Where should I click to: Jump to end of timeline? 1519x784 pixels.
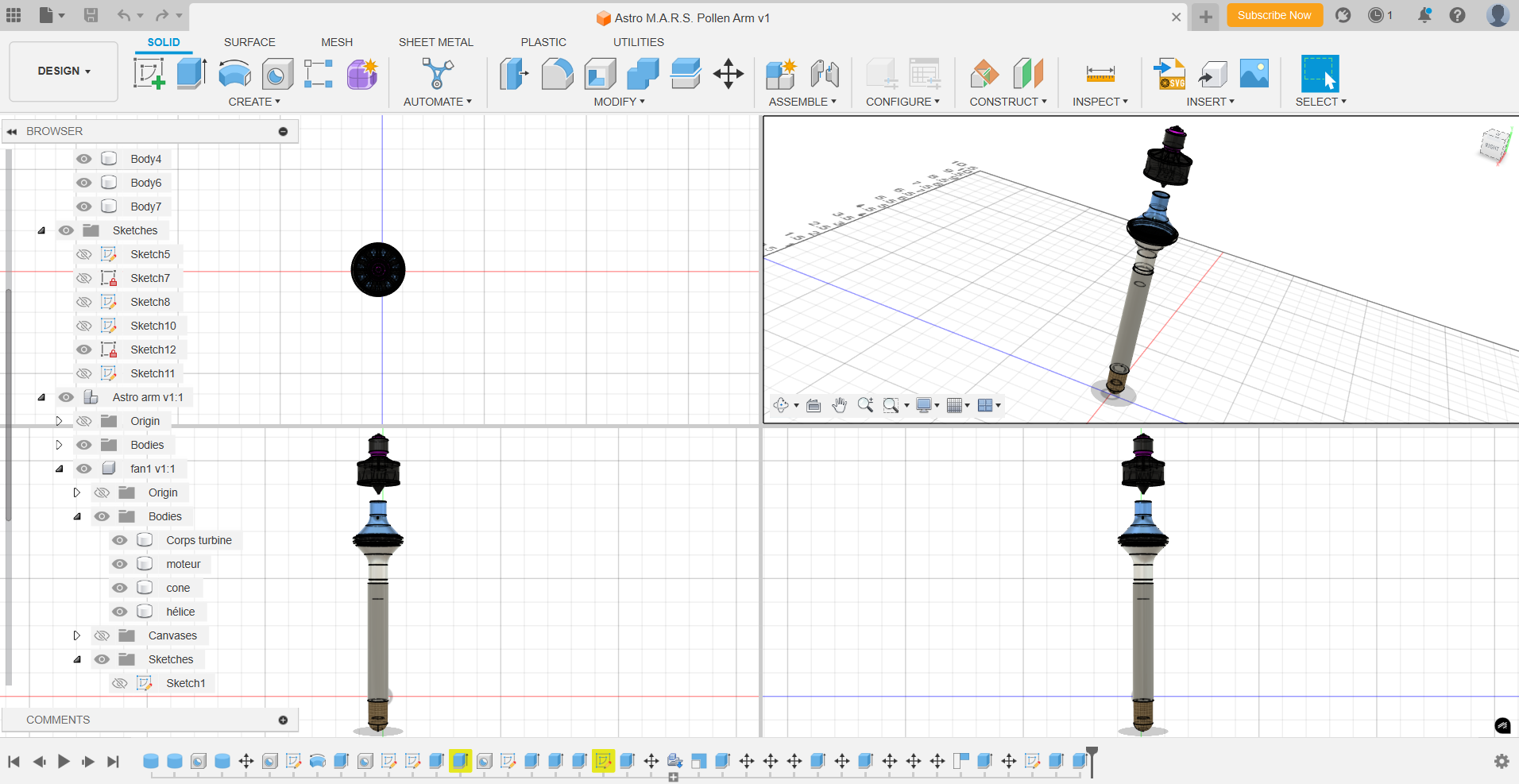[x=114, y=761]
